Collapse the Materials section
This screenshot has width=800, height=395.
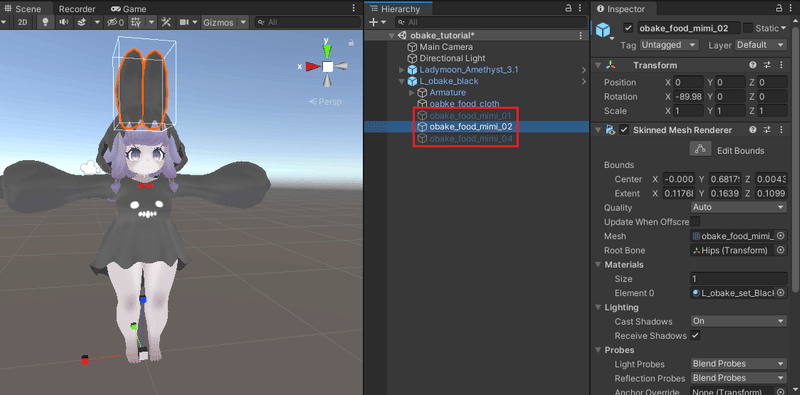coord(597,264)
